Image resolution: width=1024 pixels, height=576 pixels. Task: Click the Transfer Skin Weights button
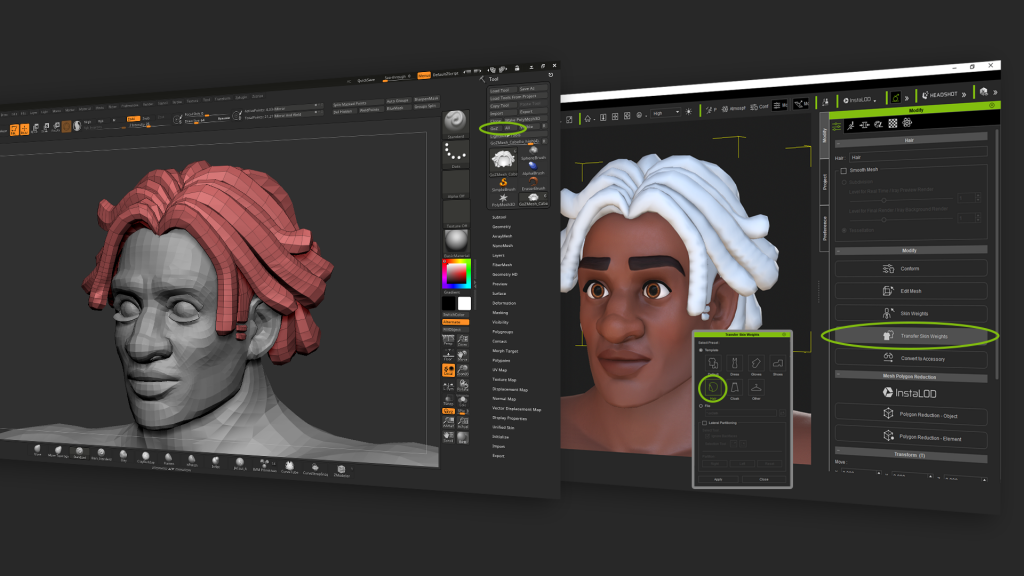pos(910,336)
